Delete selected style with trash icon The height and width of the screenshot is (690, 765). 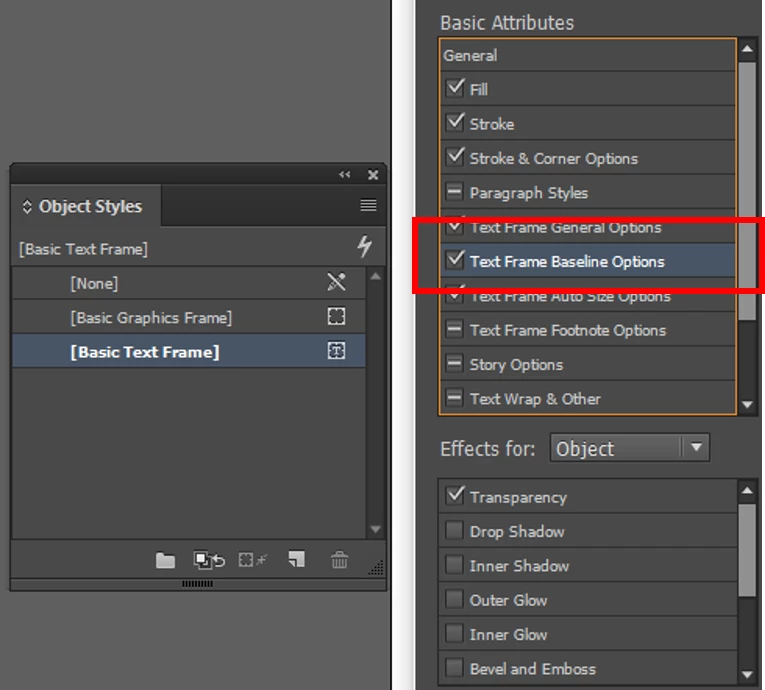tap(340, 560)
